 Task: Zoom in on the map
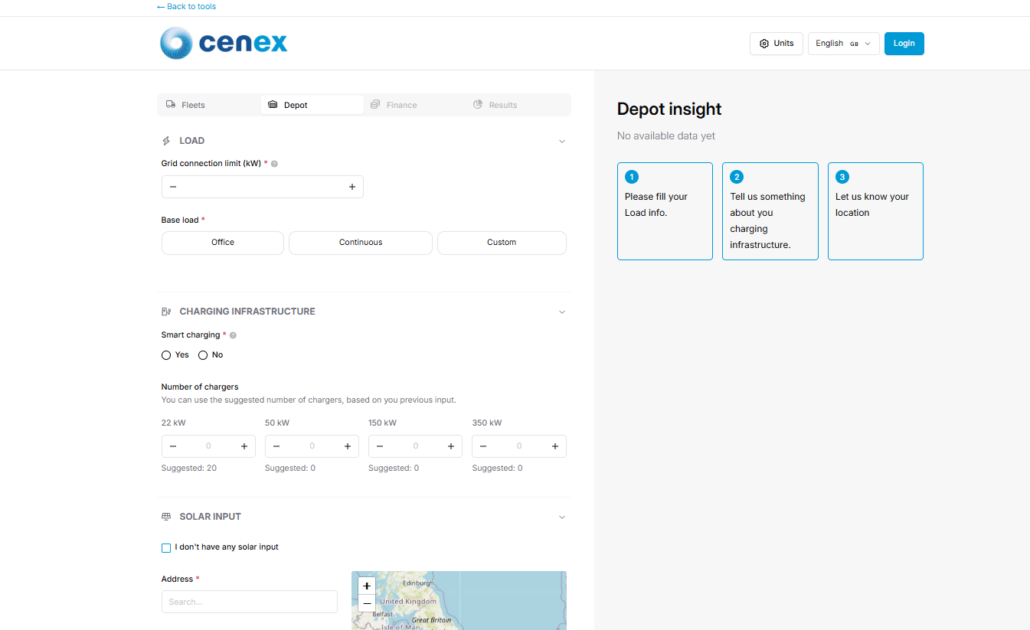click(x=367, y=586)
